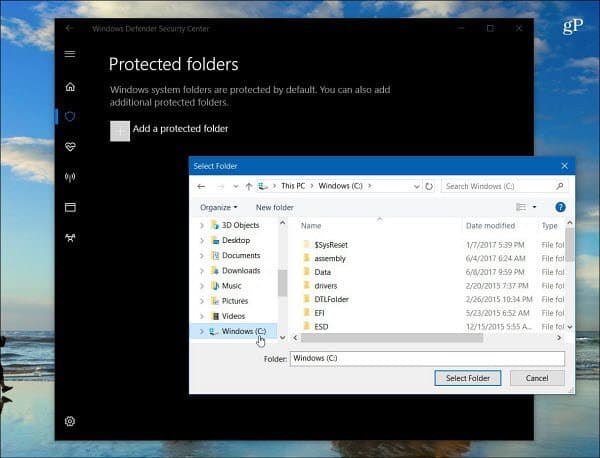Click the plus icon to add protected folder

point(120,131)
